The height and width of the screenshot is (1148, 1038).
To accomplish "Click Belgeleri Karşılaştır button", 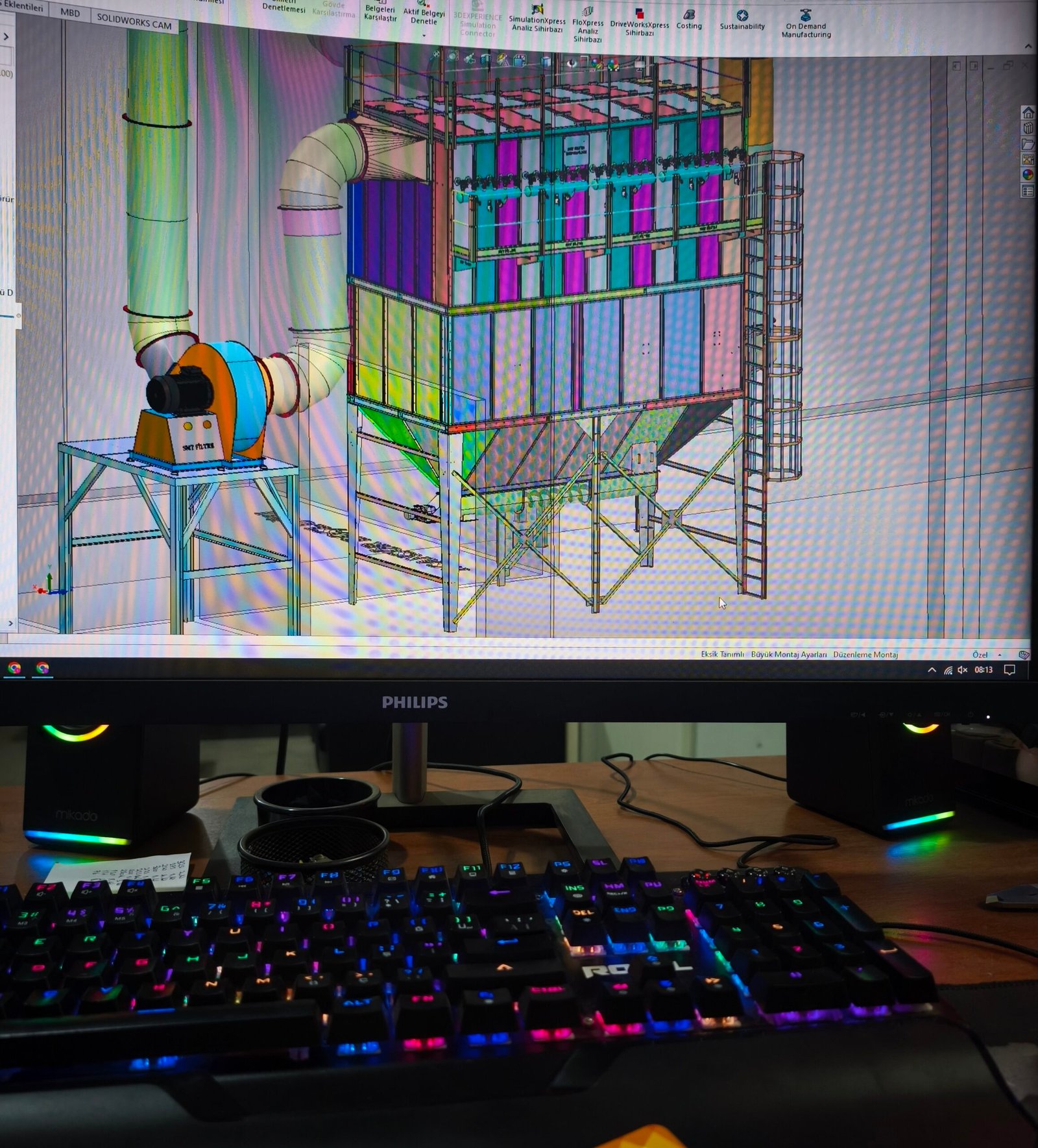I will tap(380, 13).
